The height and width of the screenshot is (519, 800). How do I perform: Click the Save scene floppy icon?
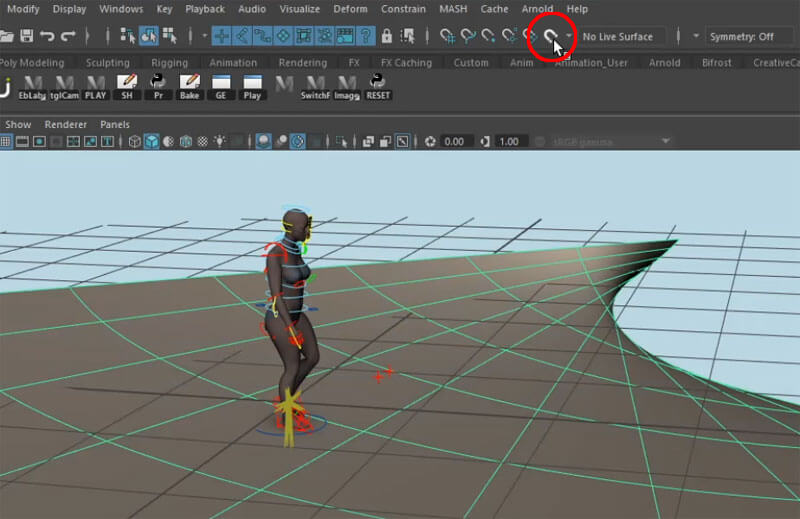[27, 36]
